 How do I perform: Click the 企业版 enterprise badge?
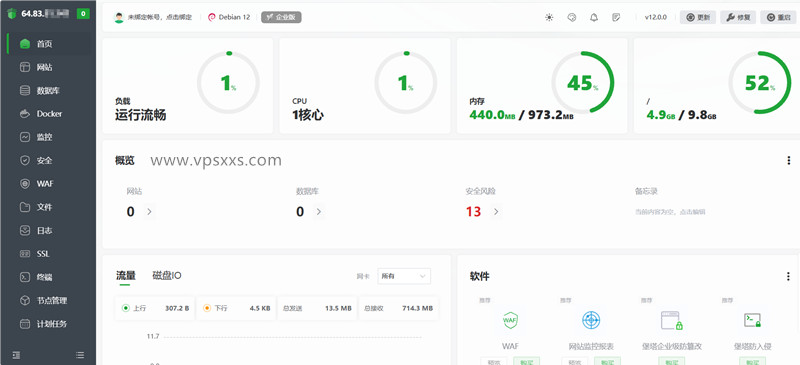pyautogui.click(x=281, y=17)
